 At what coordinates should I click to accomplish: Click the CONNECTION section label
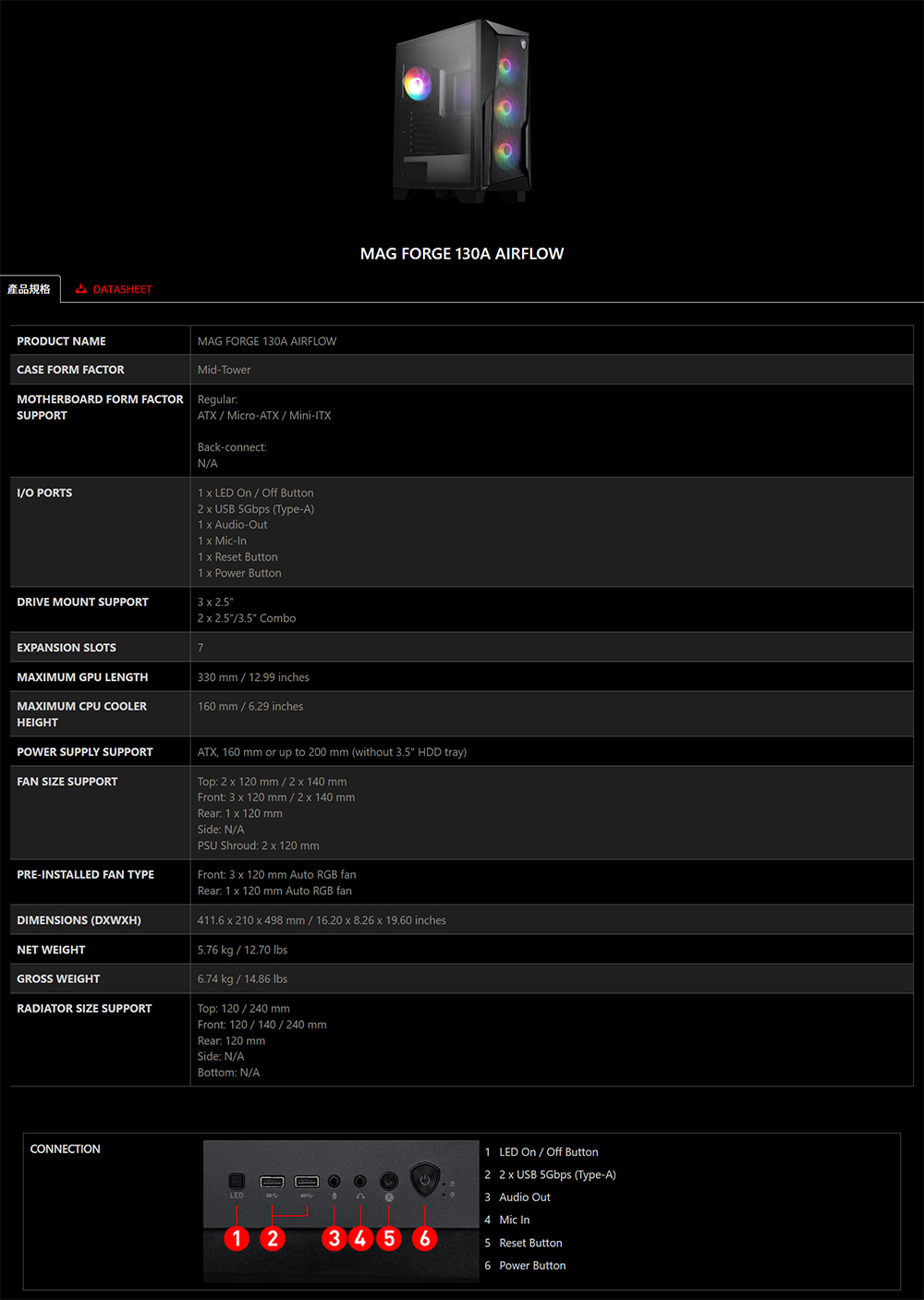[x=65, y=1148]
